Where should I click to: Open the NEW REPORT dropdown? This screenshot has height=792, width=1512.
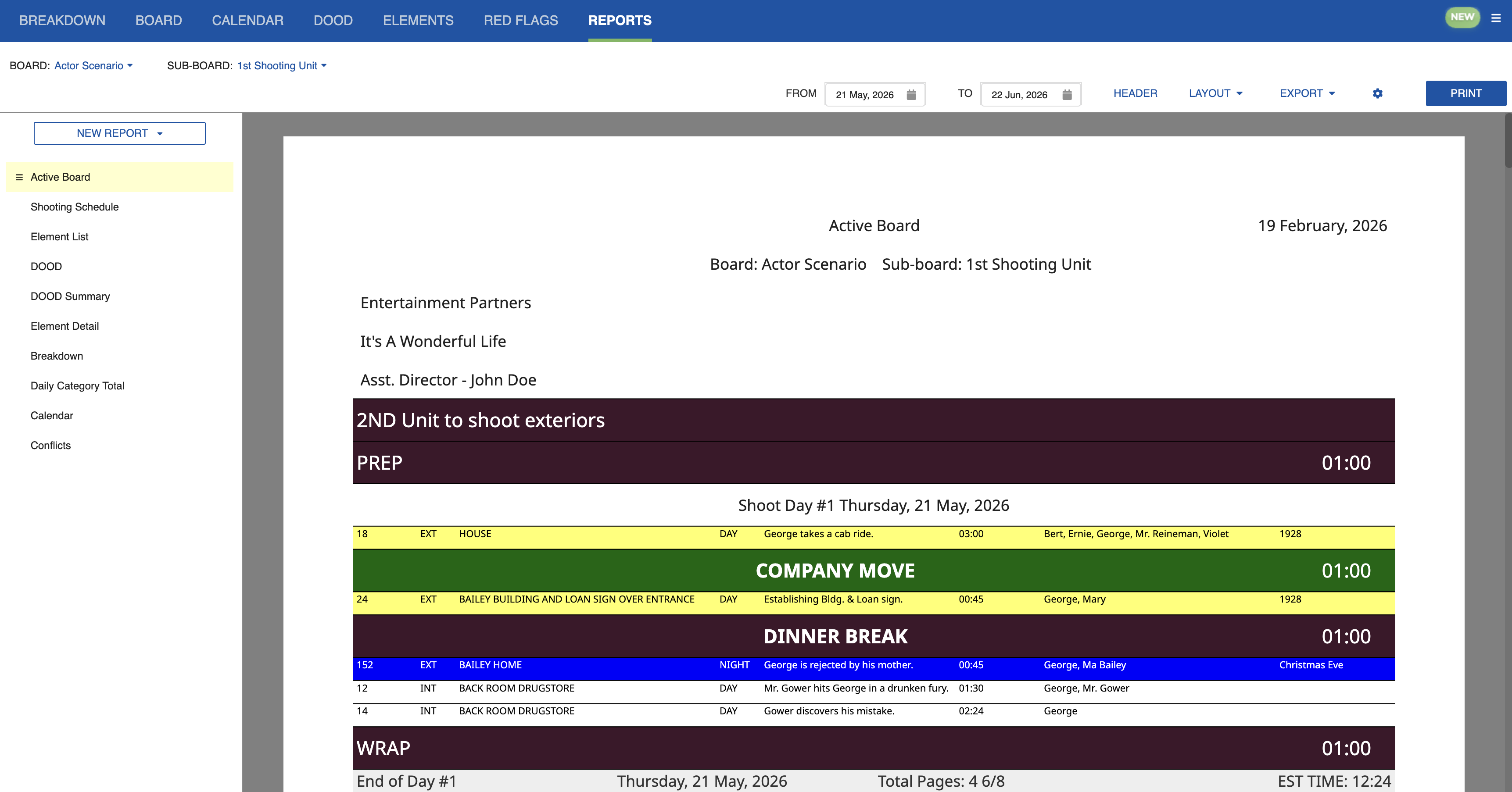pos(119,133)
